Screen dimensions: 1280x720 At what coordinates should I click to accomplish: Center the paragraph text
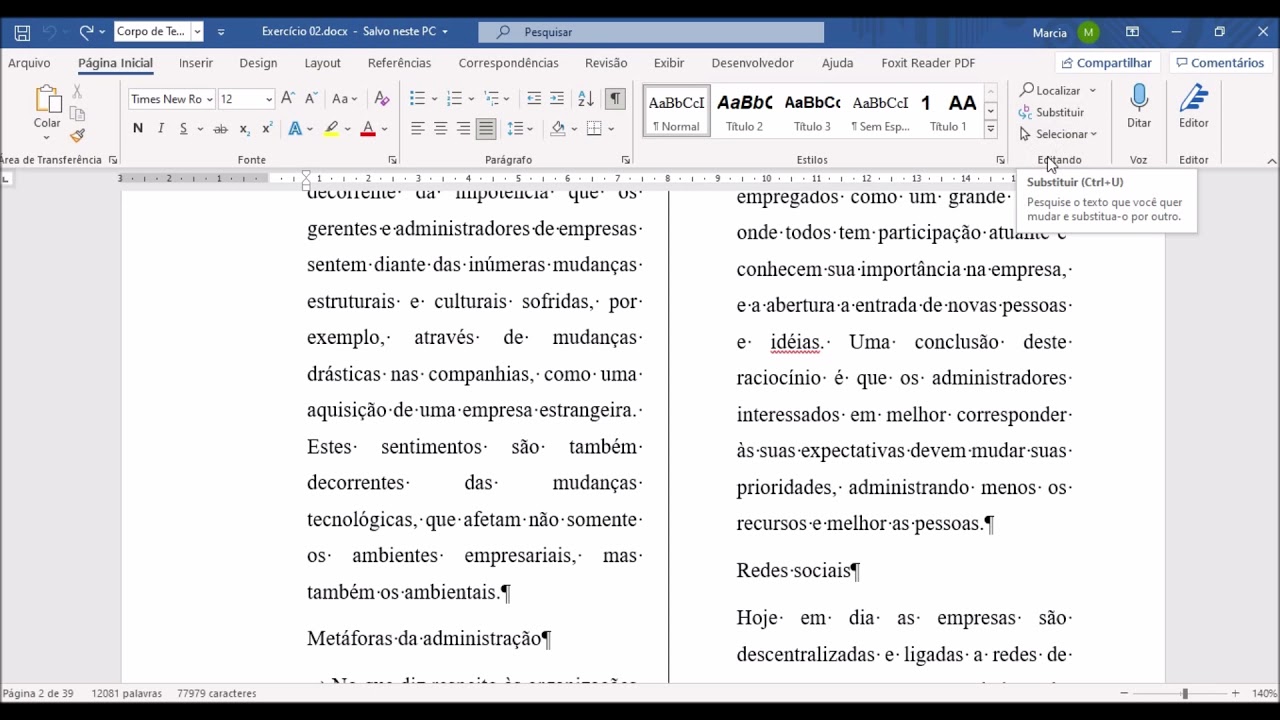point(441,129)
